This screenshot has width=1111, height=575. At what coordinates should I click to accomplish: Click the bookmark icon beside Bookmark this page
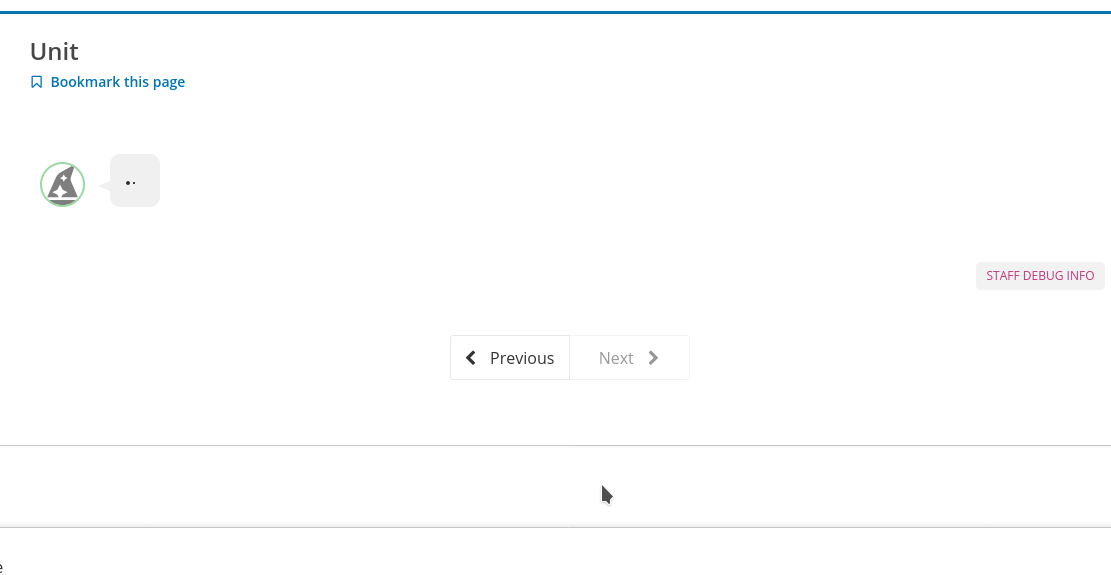(x=37, y=82)
